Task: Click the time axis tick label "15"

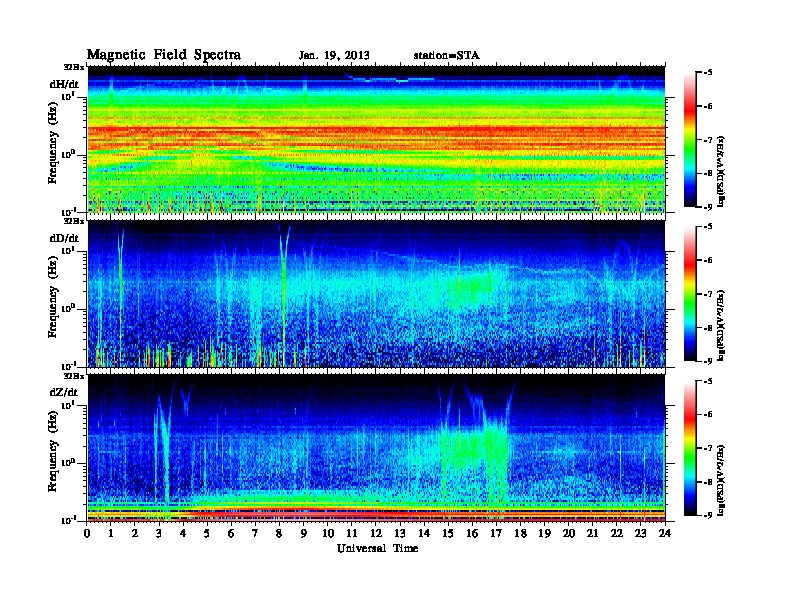Action: tap(448, 534)
